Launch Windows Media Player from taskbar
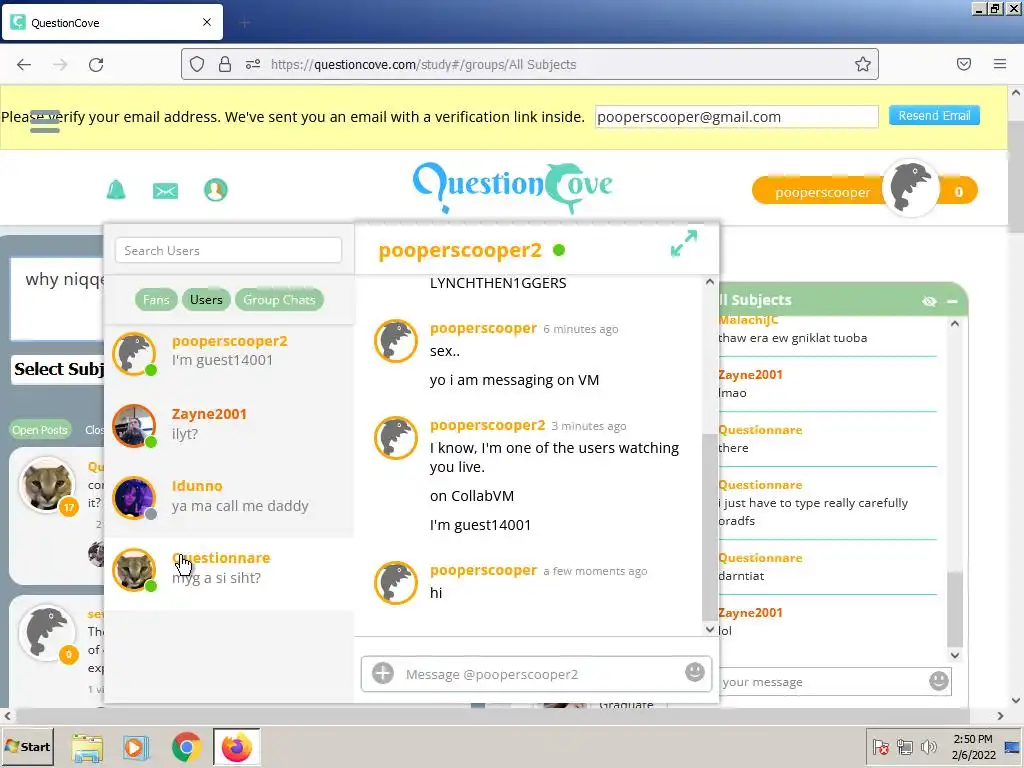 (x=136, y=747)
